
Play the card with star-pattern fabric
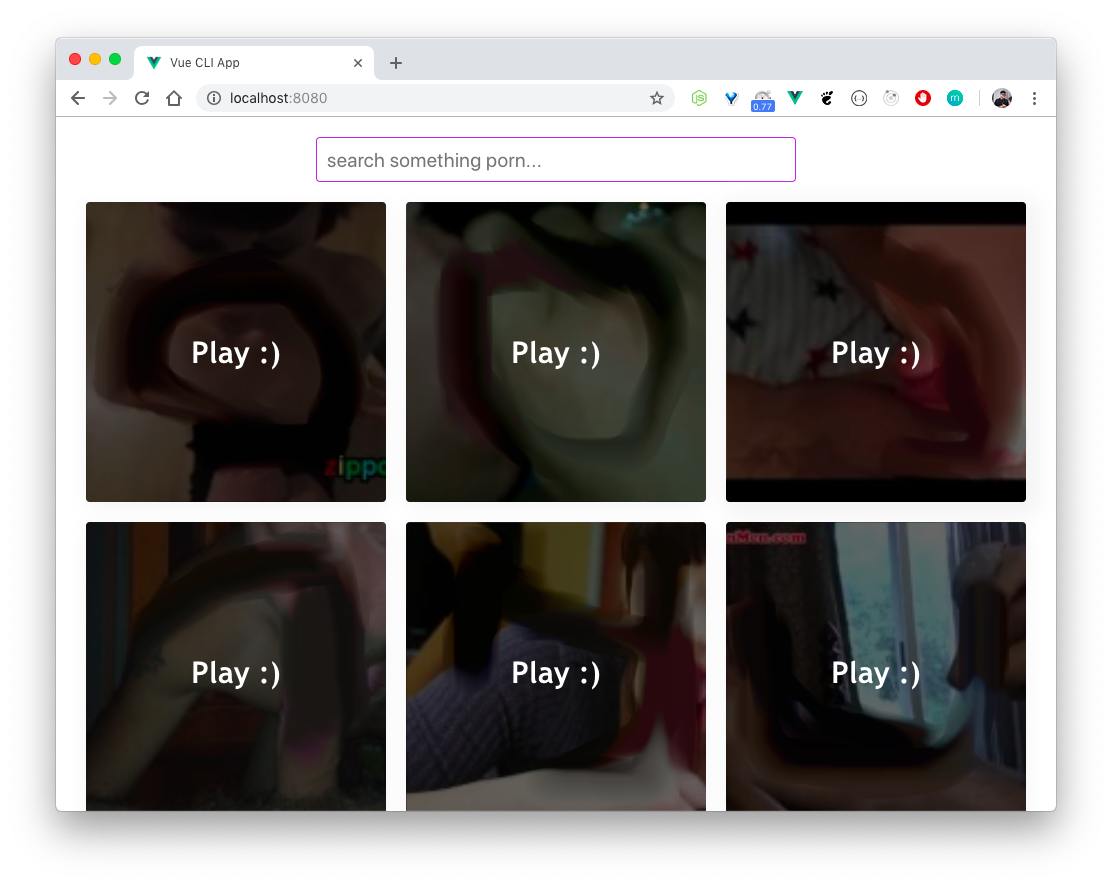click(x=876, y=352)
